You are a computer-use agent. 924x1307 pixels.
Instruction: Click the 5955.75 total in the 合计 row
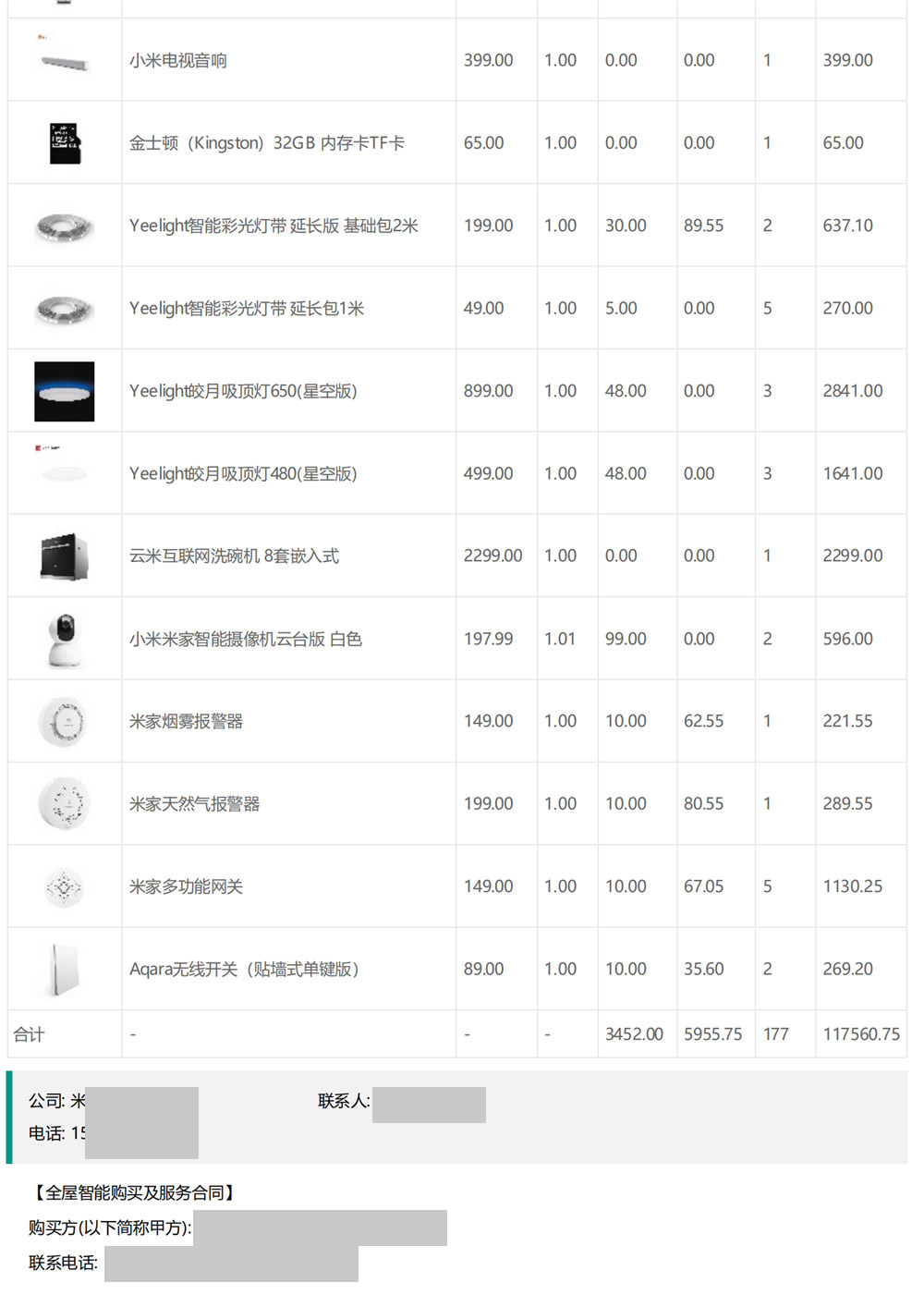pyautogui.click(x=713, y=1034)
